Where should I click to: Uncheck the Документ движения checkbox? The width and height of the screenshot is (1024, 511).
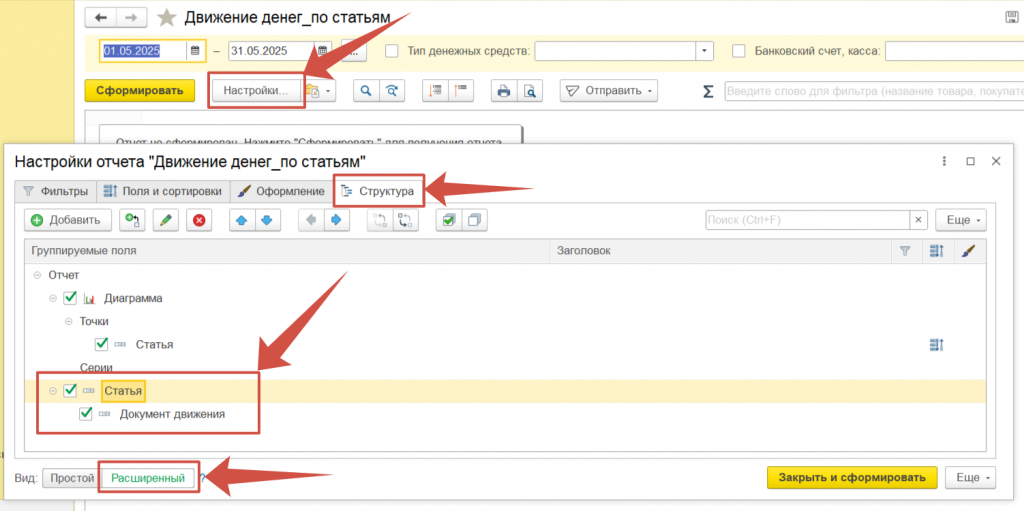tap(86, 414)
